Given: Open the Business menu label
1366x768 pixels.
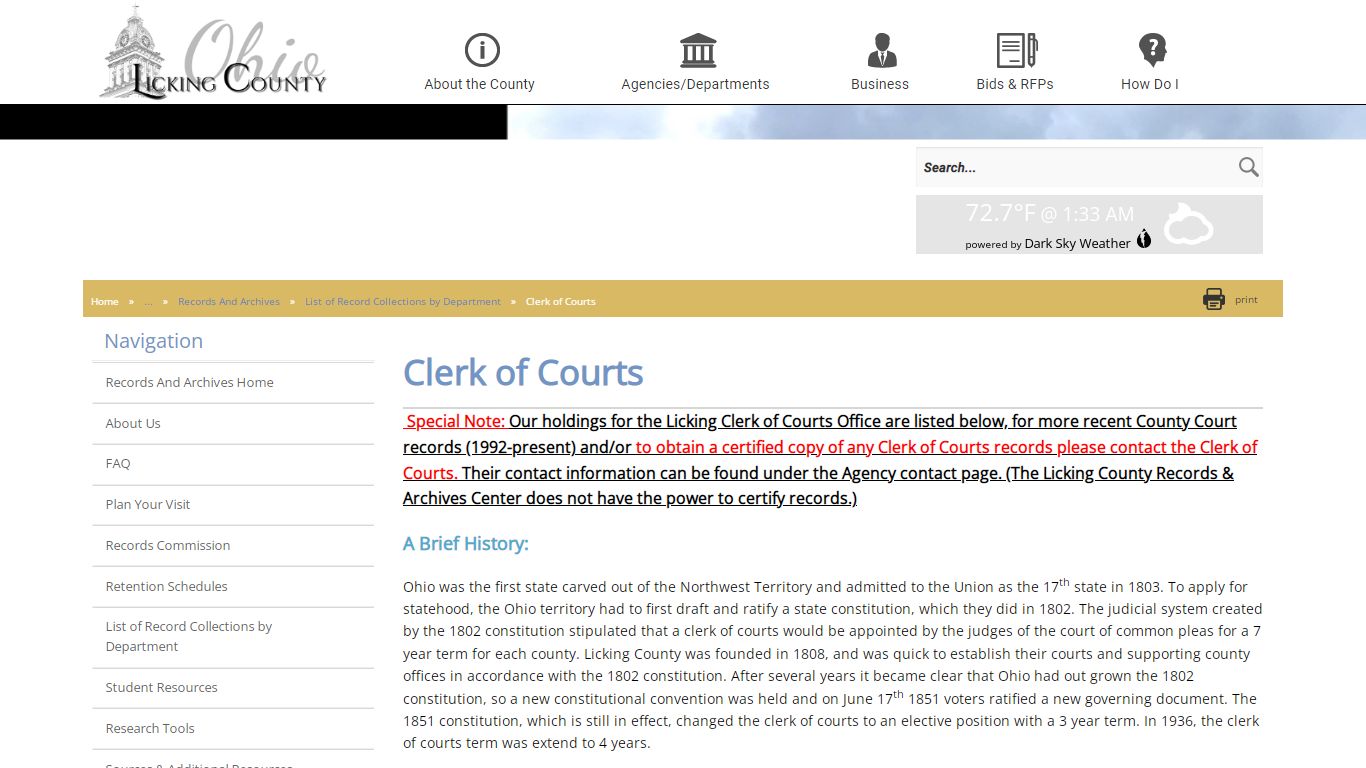Looking at the screenshot, I should click(x=880, y=84).
